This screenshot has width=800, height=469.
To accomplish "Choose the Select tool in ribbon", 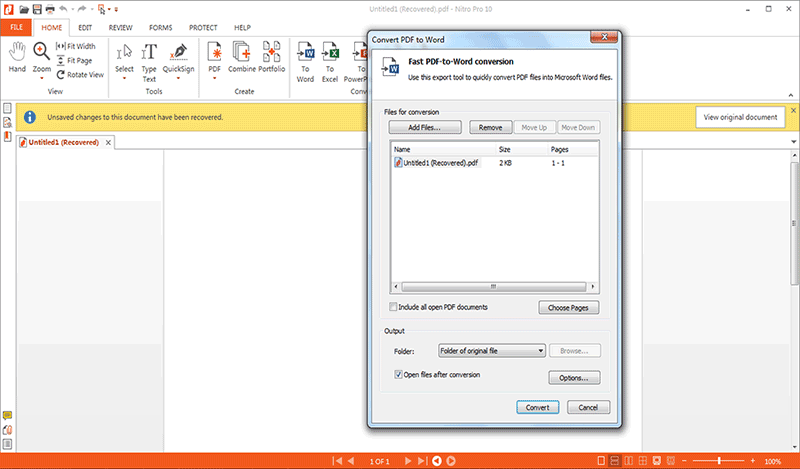I will [x=124, y=58].
